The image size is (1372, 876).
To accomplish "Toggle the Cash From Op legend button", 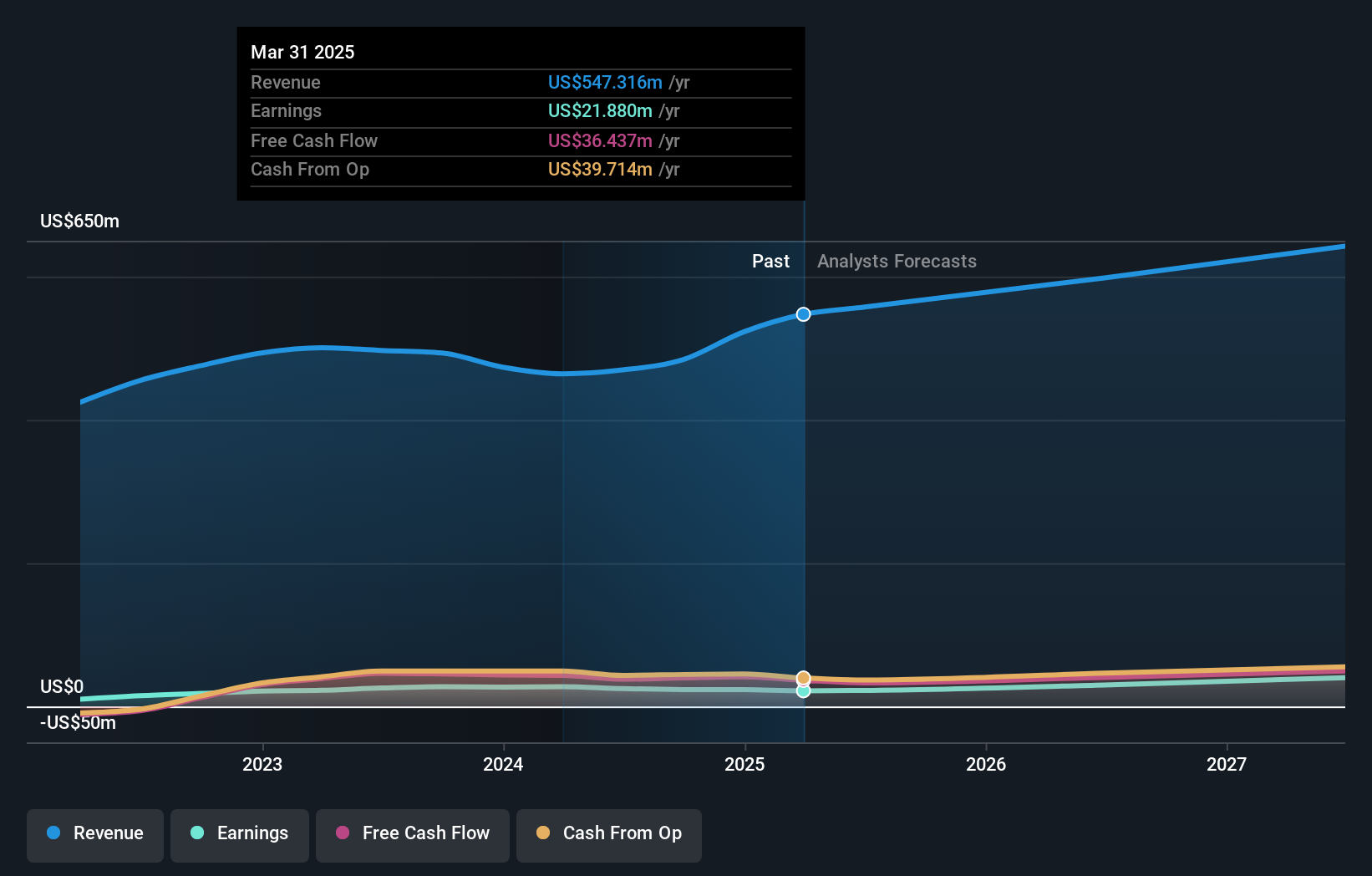I will tap(609, 835).
